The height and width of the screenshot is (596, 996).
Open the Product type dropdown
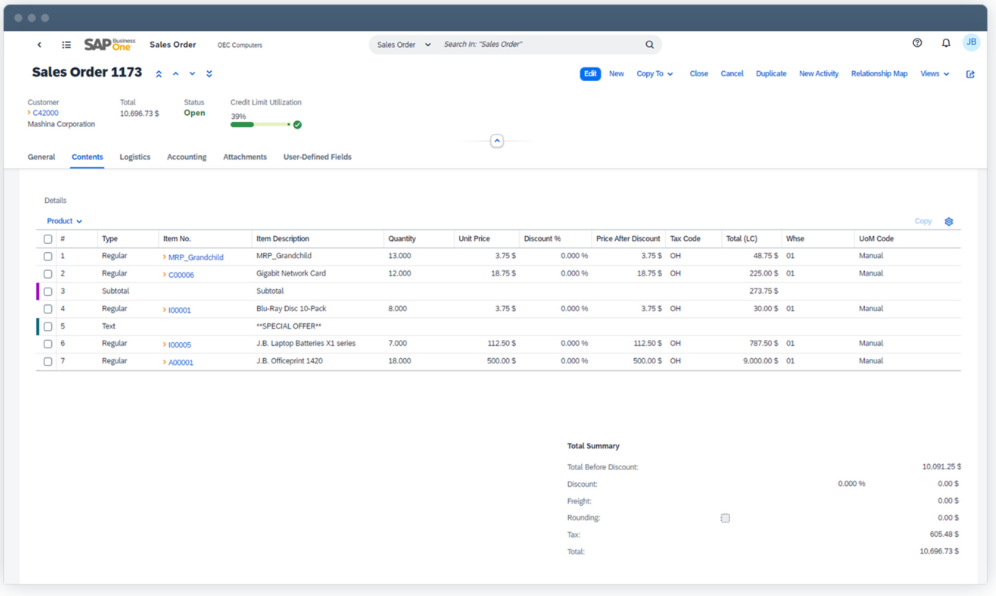(x=64, y=221)
